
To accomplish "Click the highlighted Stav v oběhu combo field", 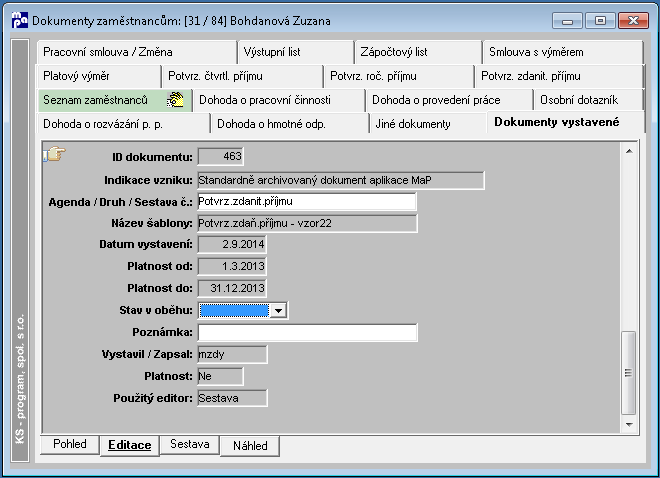I will (x=234, y=311).
